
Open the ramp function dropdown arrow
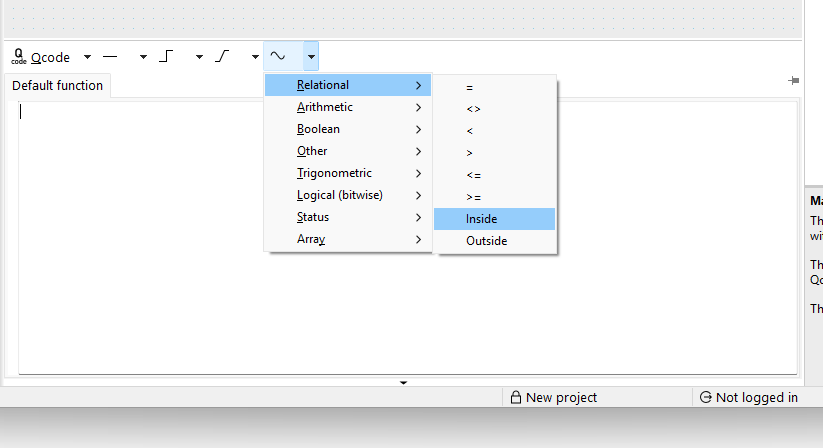click(255, 57)
